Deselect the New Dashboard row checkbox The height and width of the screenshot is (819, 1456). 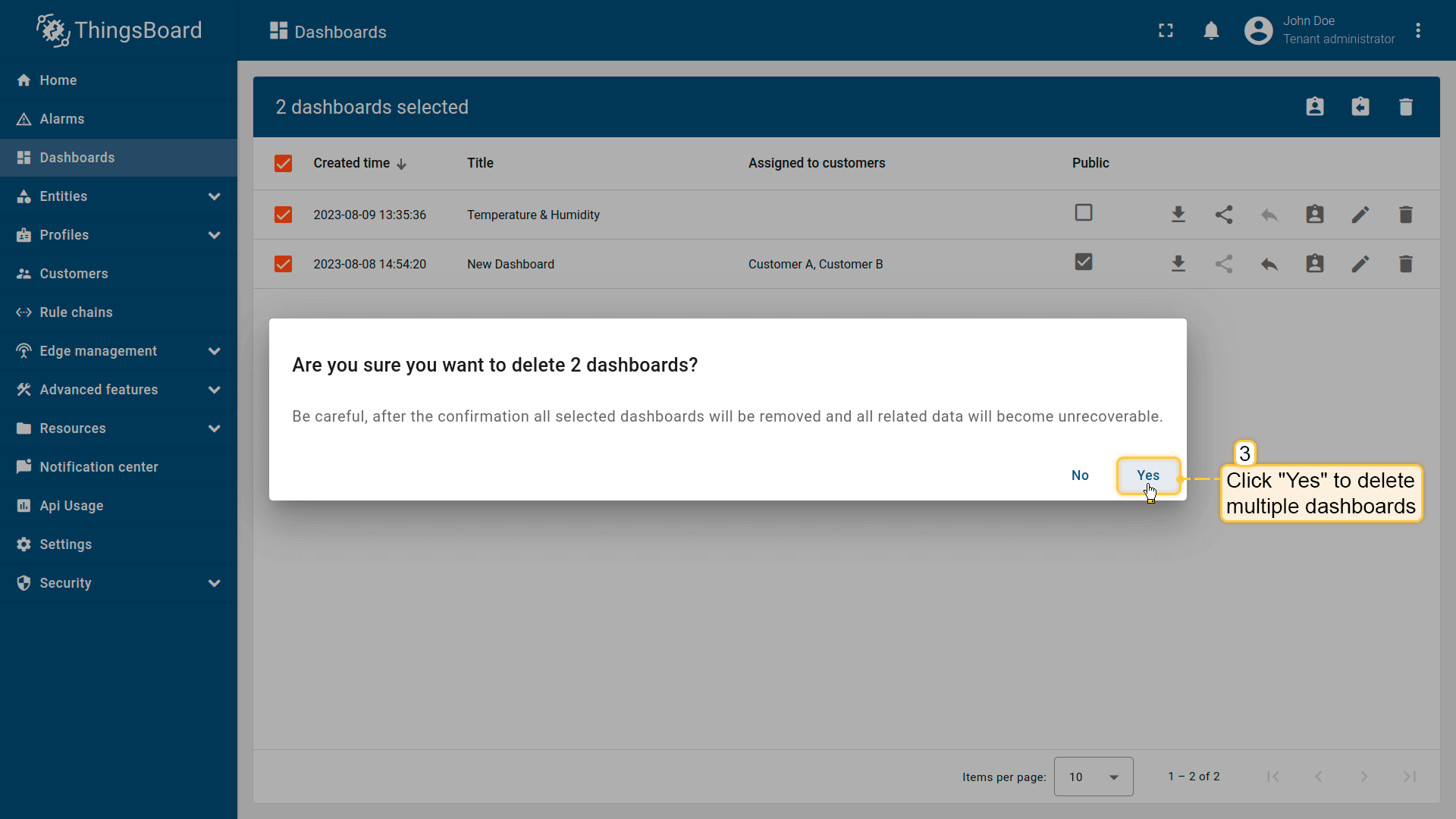tap(283, 264)
